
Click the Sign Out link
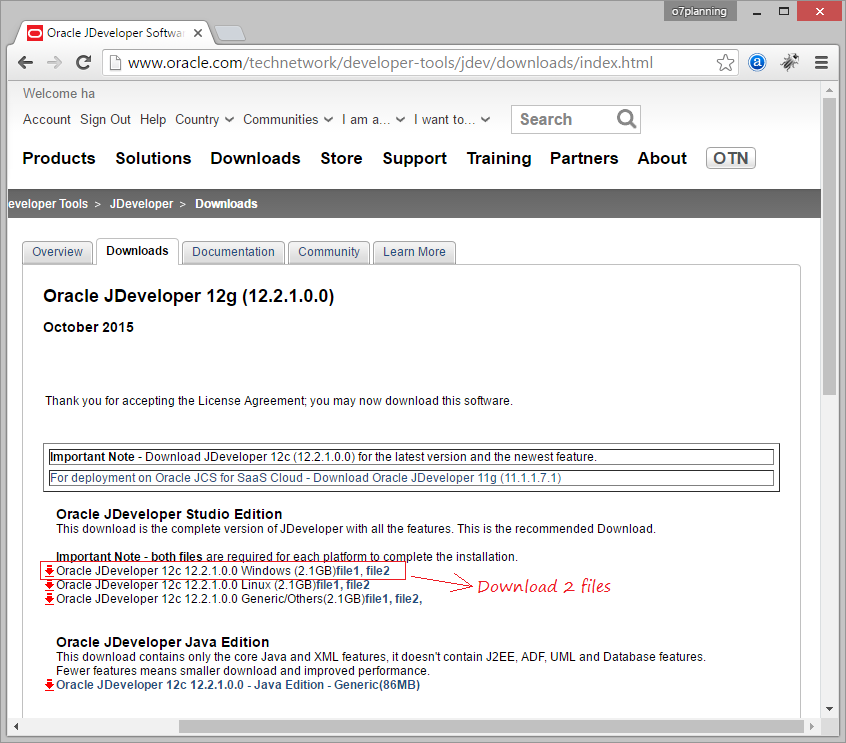[105, 120]
